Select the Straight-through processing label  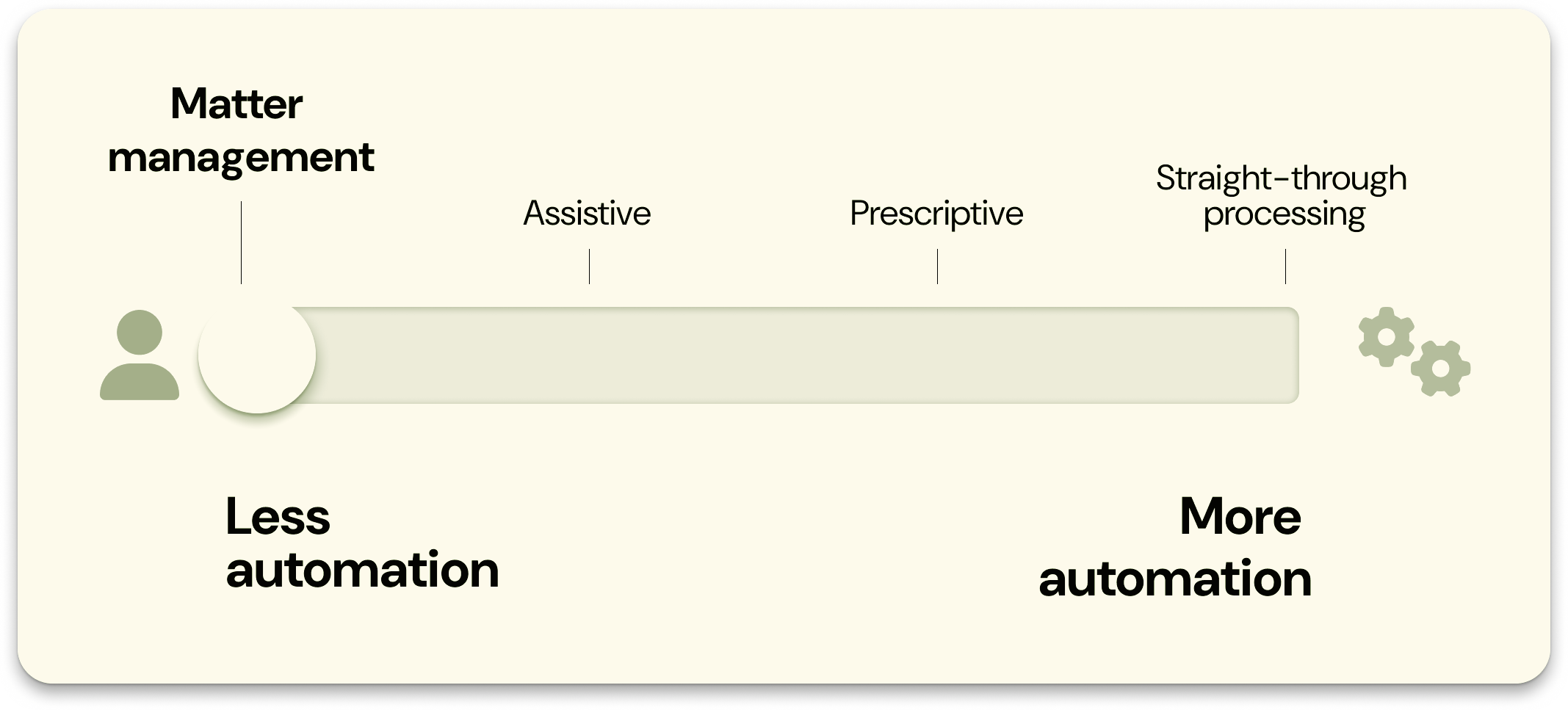1282,196
